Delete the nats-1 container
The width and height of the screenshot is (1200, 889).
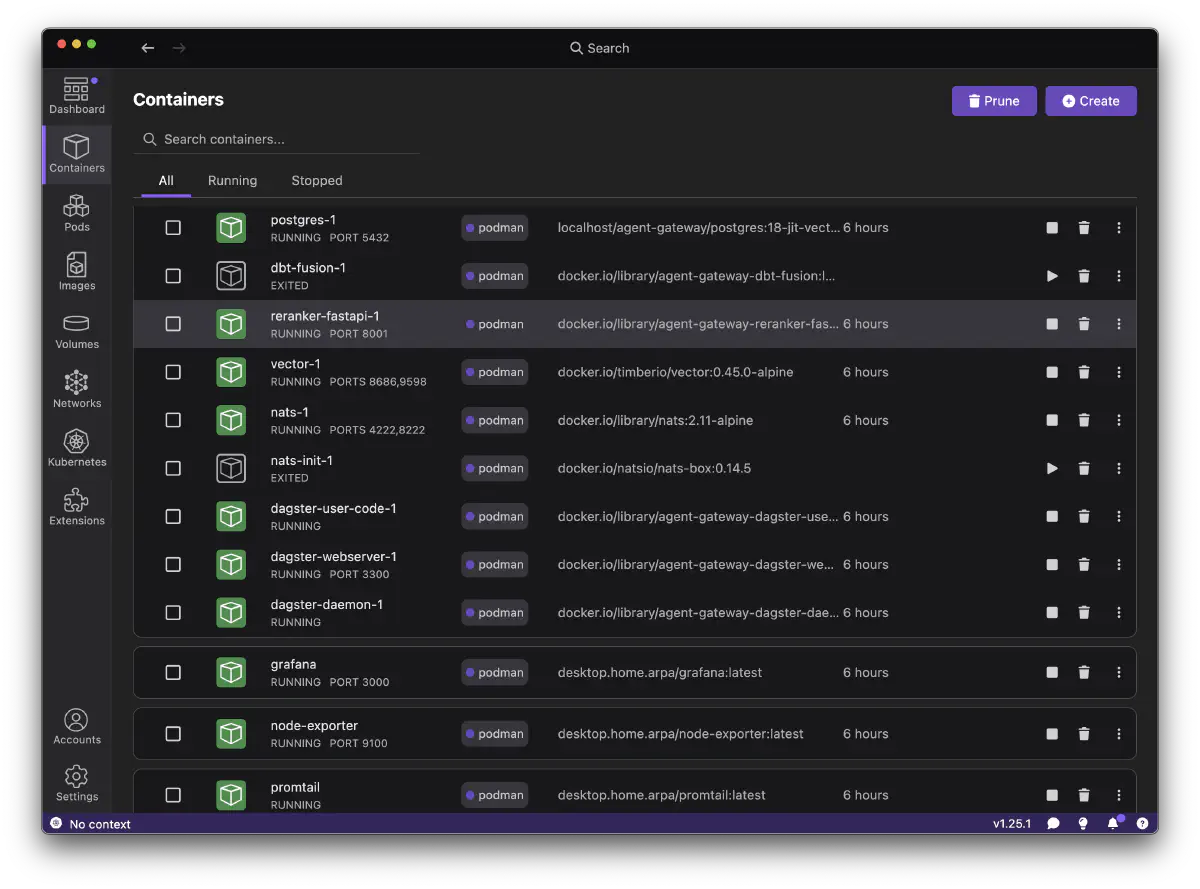tap(1084, 420)
